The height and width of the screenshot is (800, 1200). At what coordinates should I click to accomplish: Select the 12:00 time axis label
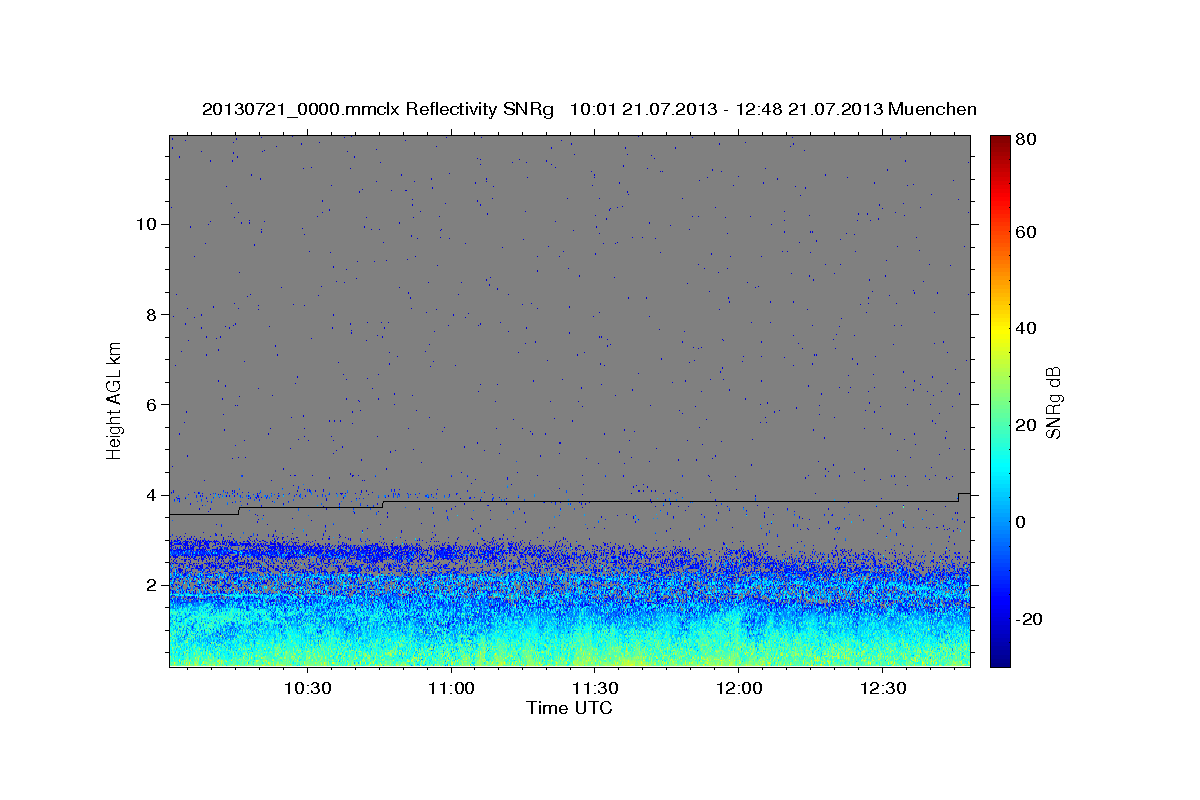(x=739, y=690)
